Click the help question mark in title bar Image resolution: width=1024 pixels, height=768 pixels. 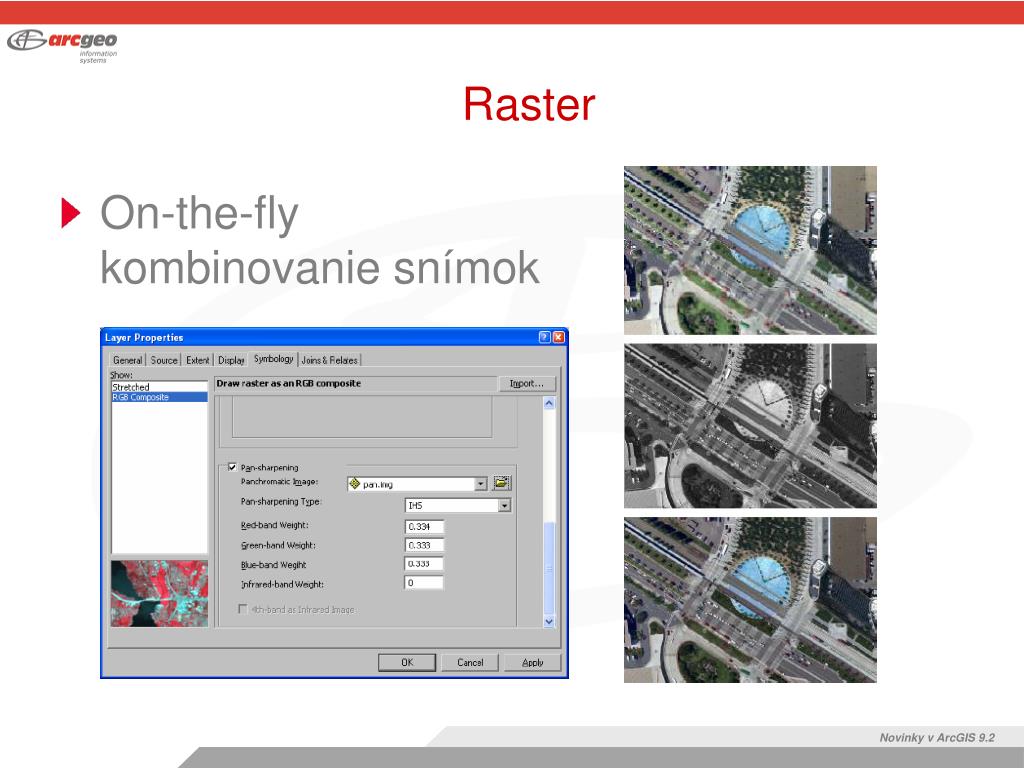tap(545, 337)
